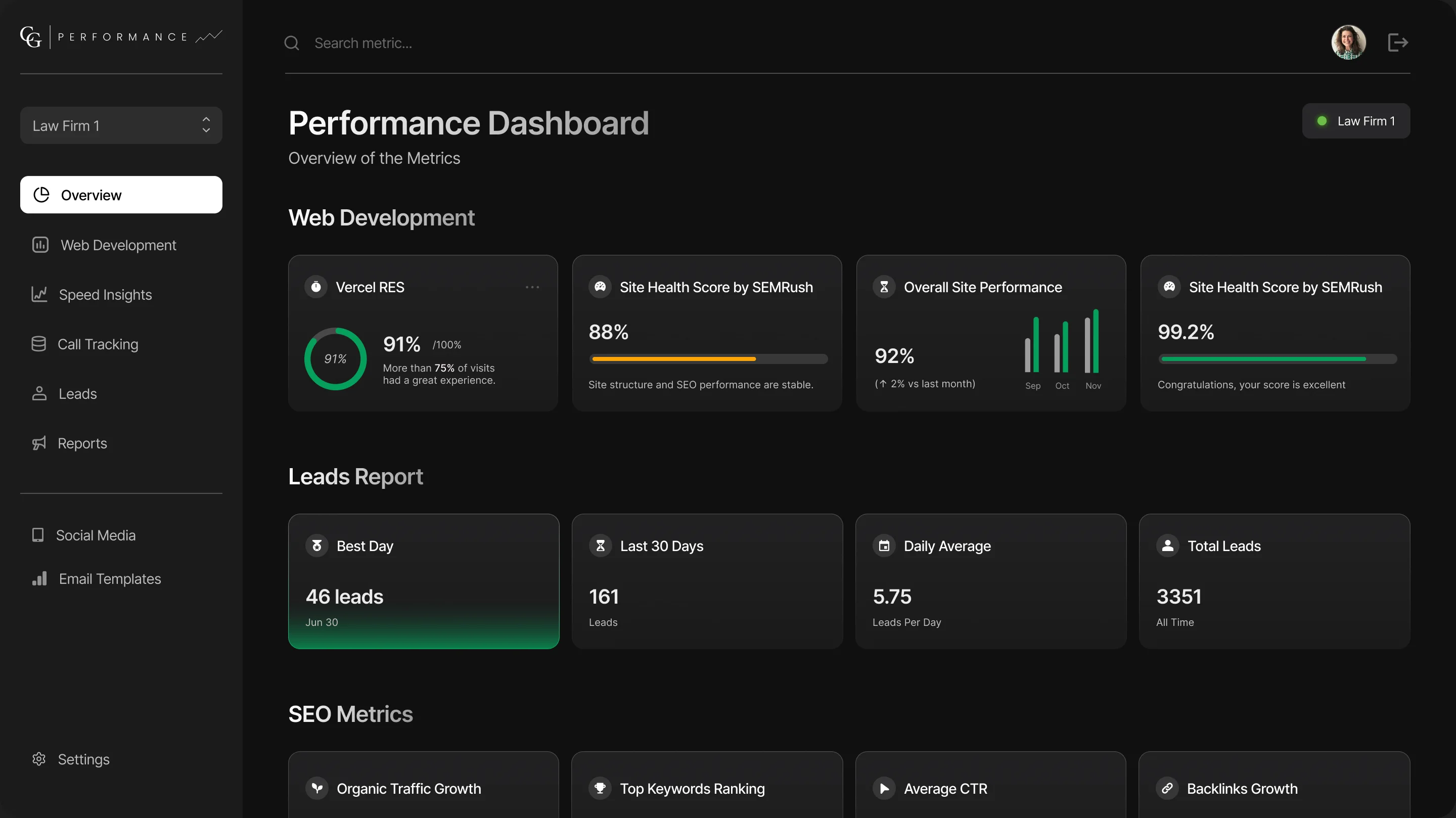
Task: Click the '5.75' daily average value
Action: [892, 597]
